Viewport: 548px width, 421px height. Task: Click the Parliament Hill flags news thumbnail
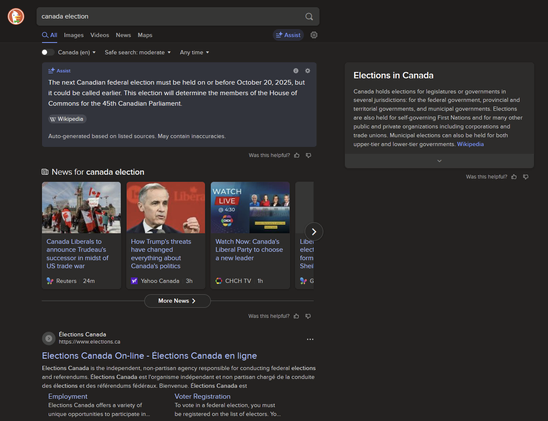pos(81,208)
